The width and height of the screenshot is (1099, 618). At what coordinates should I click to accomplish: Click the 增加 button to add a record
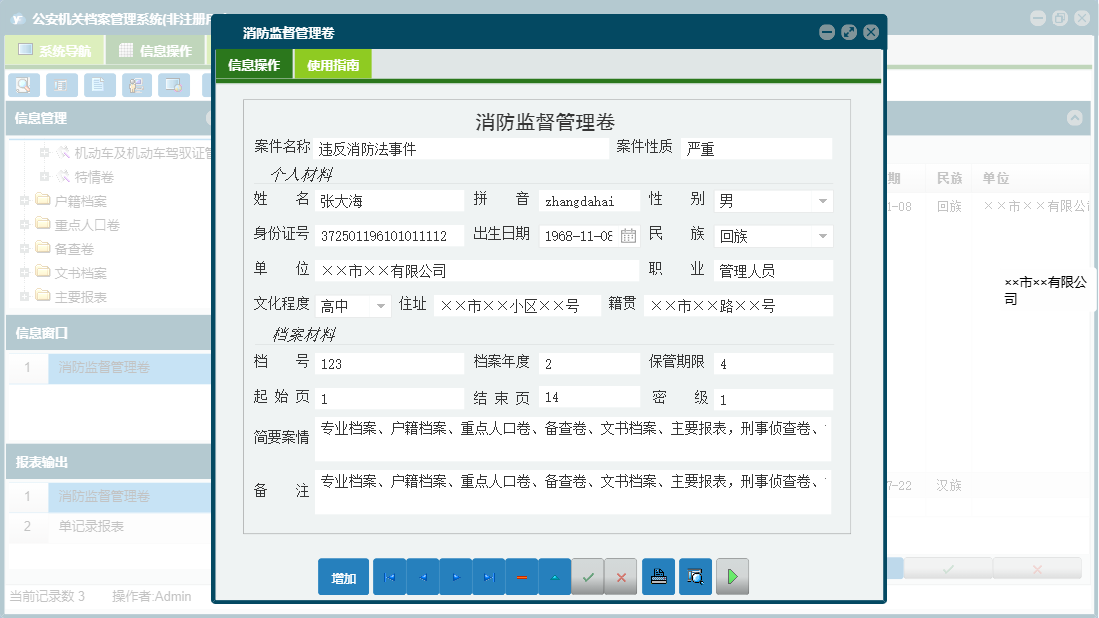click(x=343, y=577)
